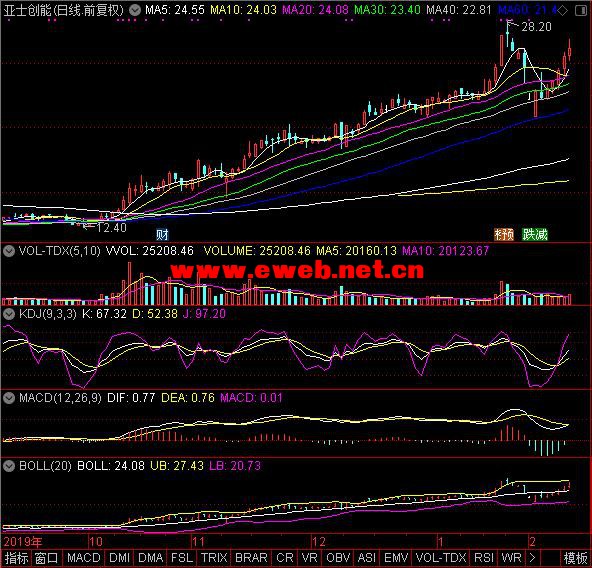Switch to DMI indicator tab
The width and height of the screenshot is (592, 568).
click(119, 558)
